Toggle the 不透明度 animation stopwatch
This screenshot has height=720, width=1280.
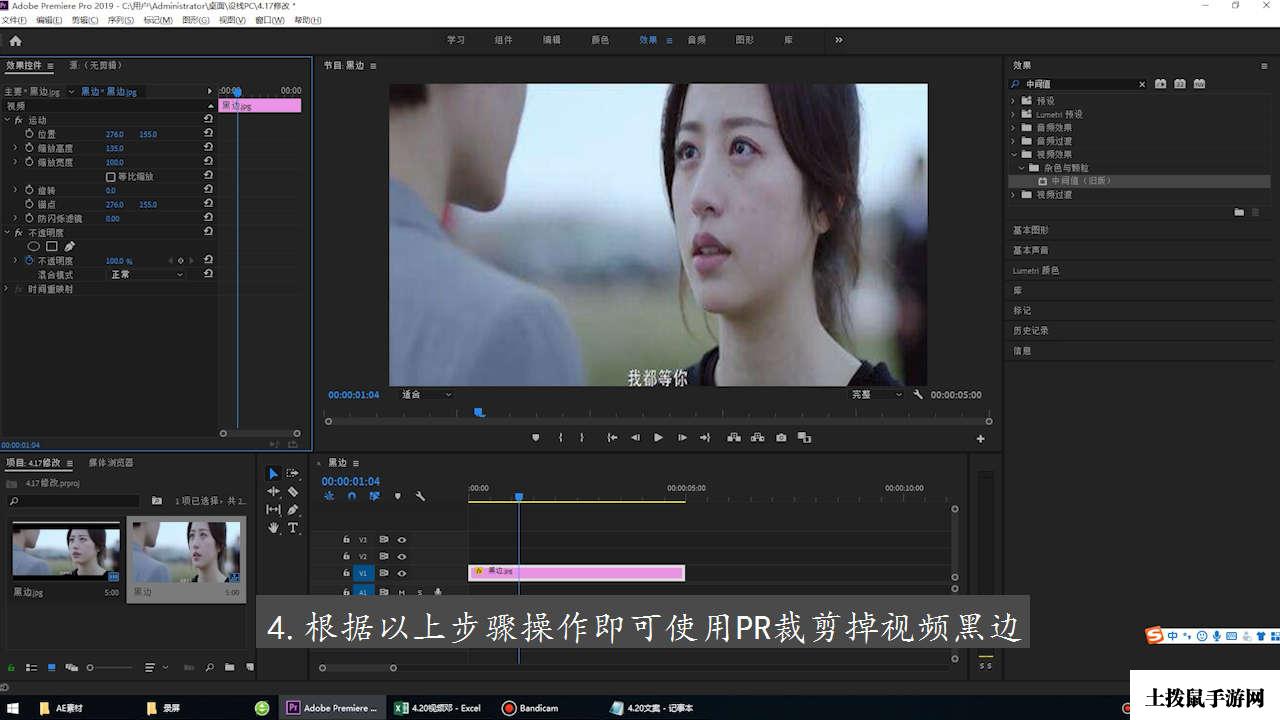[29, 260]
